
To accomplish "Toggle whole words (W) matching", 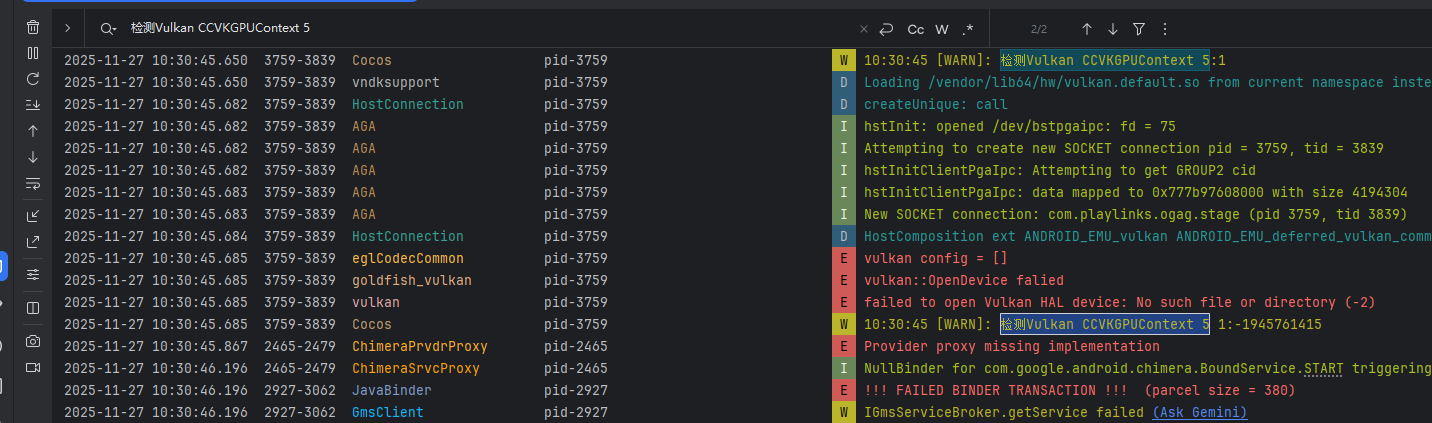I will click(942, 29).
